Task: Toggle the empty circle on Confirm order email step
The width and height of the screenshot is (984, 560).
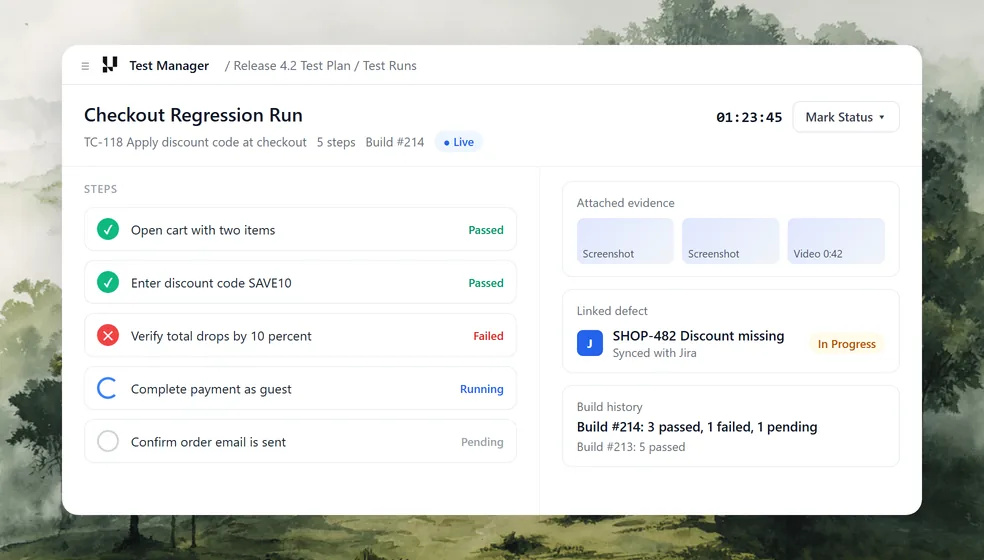Action: coord(108,441)
